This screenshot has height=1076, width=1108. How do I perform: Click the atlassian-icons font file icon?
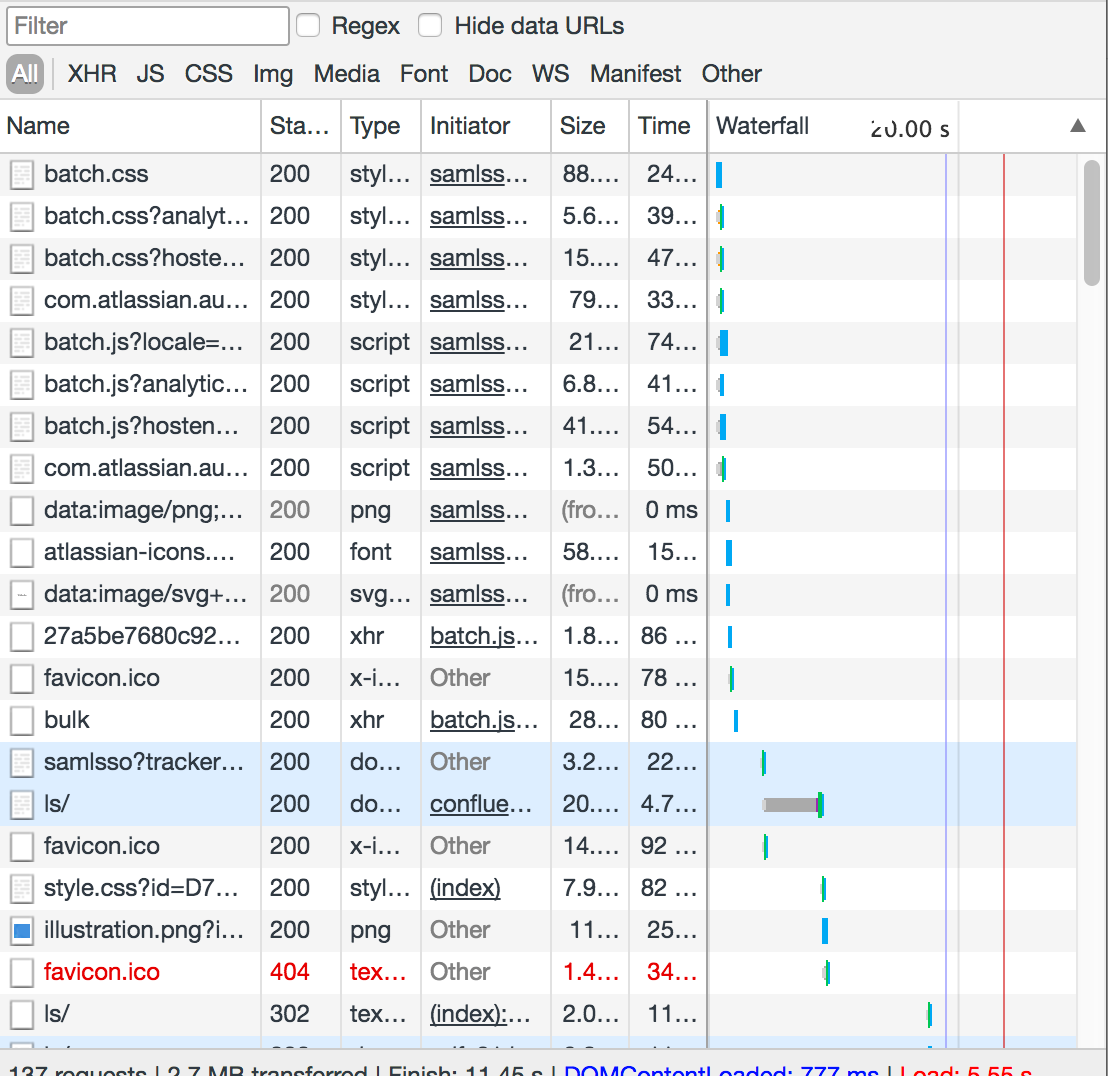(x=21, y=553)
